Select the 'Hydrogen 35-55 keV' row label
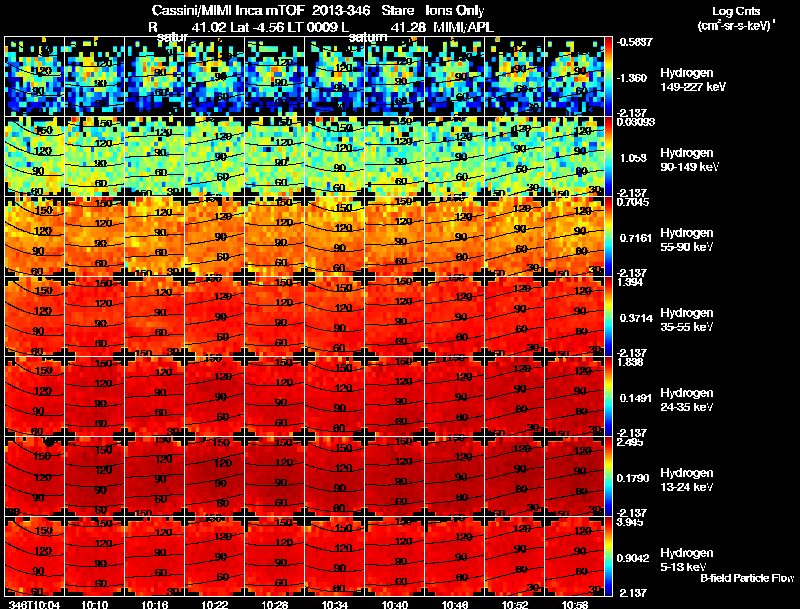 [687, 320]
